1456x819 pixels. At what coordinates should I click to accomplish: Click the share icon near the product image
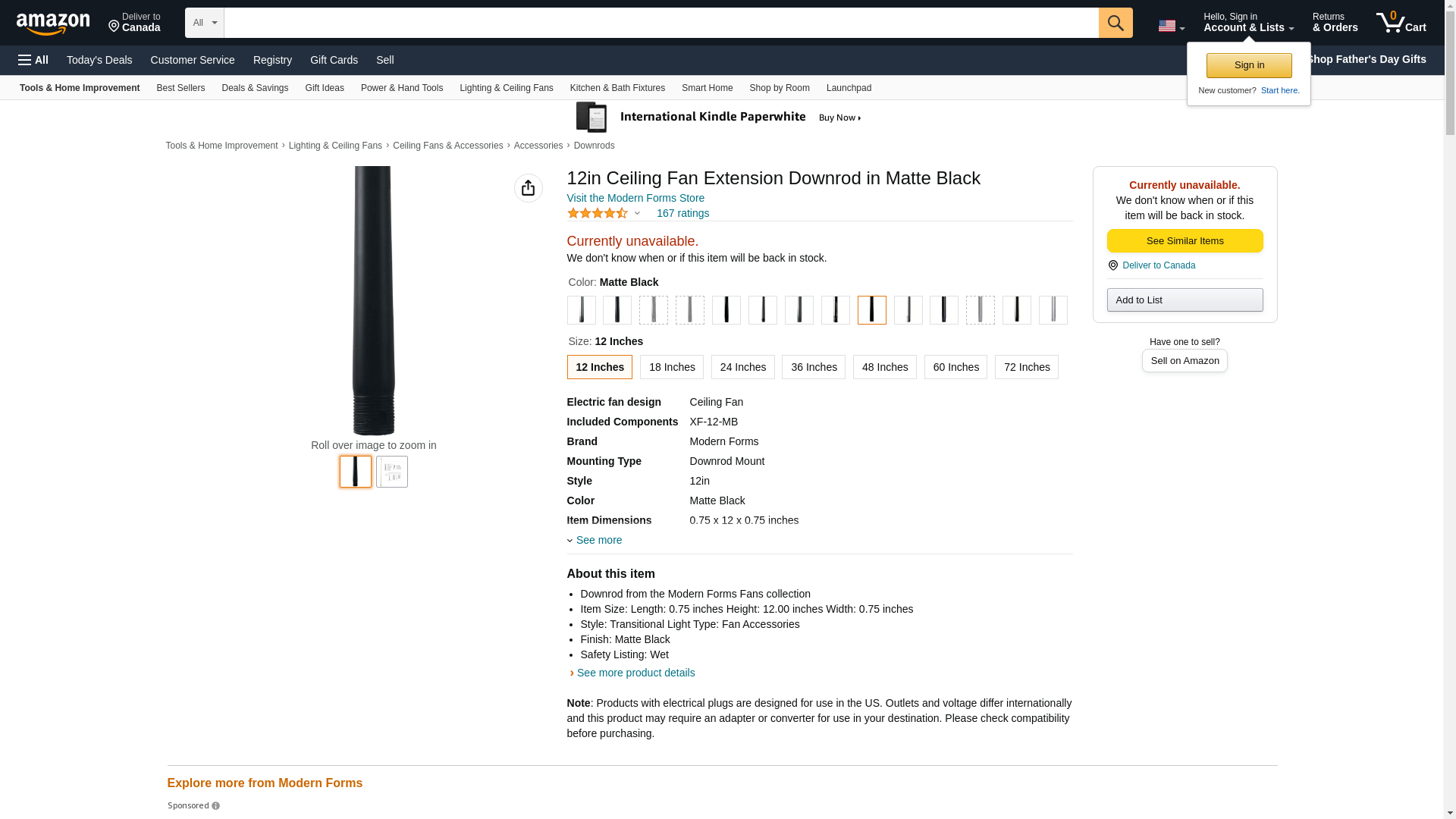(x=529, y=188)
